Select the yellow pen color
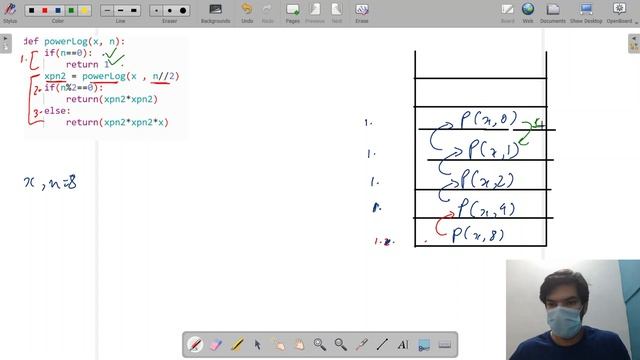The width and height of the screenshot is (640, 360). coord(84,11)
